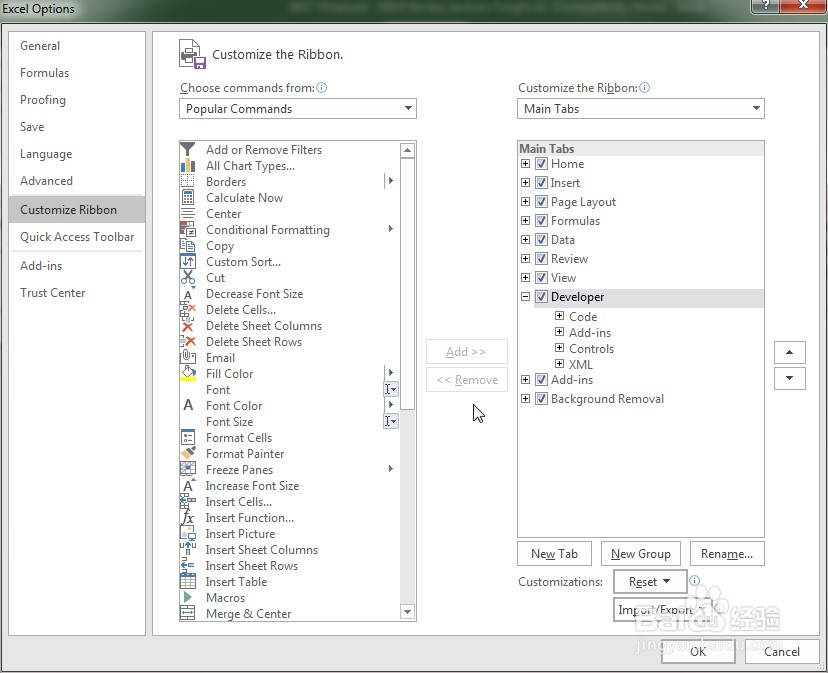Expand the XML group node
The image size is (828, 673).
tap(560, 363)
